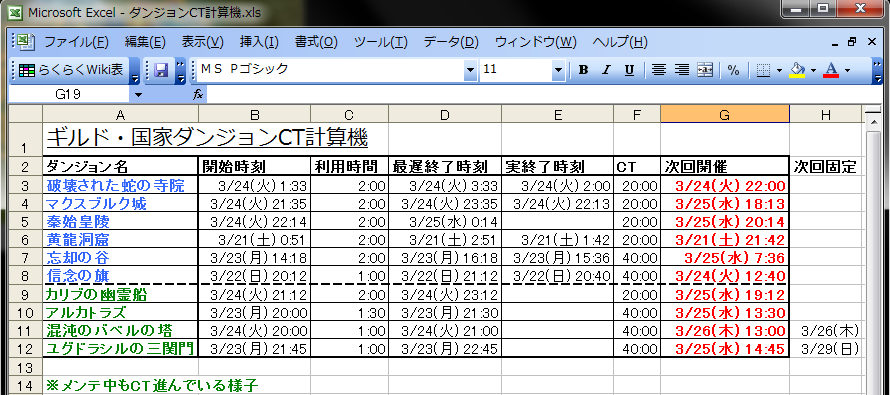Open the ヘルプ(H) menu

coord(620,42)
